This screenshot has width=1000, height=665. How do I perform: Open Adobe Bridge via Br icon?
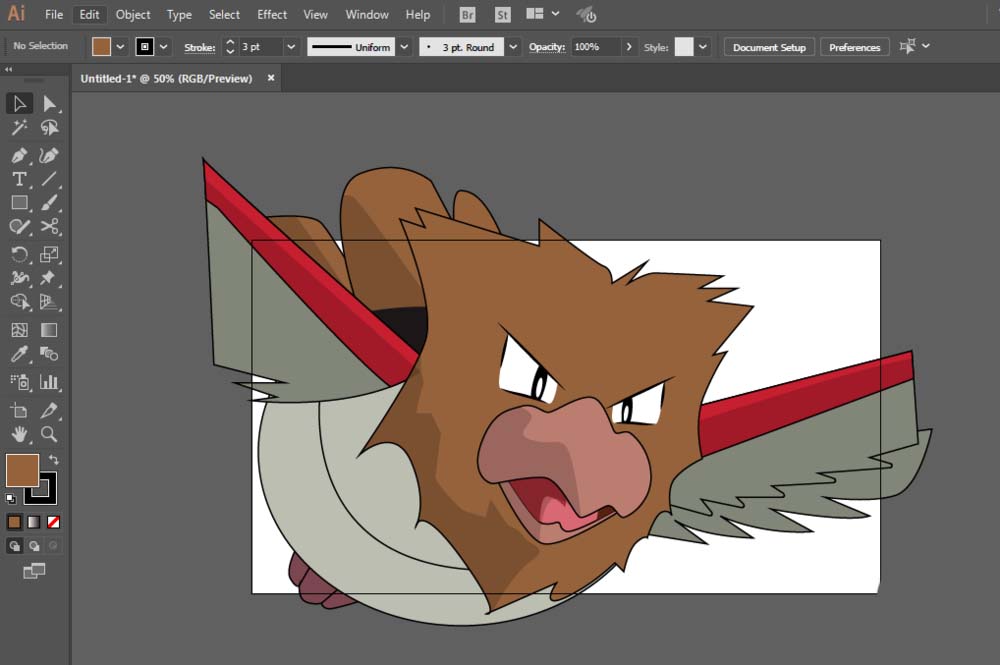click(467, 15)
